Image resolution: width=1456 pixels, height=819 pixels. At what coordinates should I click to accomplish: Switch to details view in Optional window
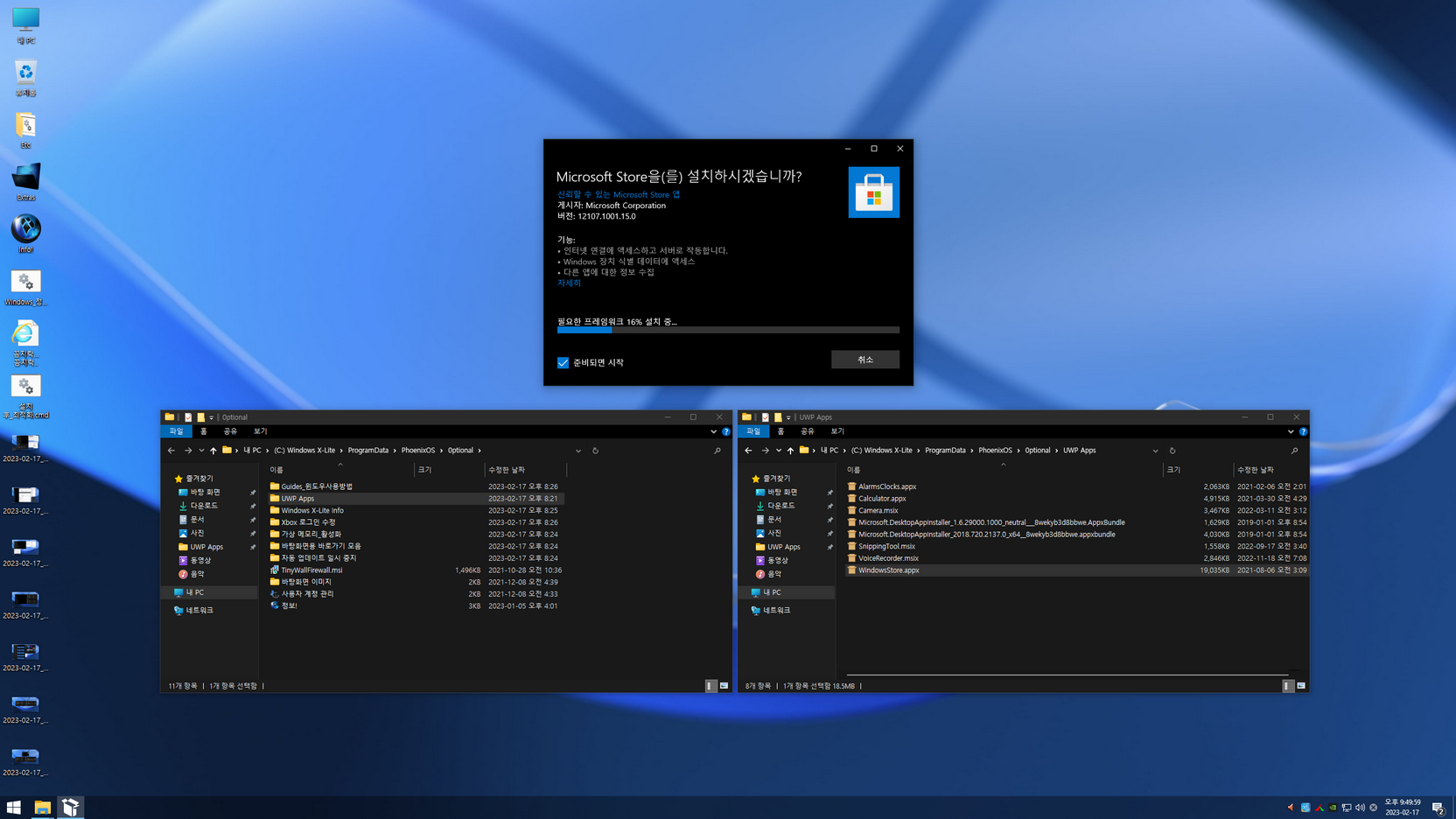(x=710, y=686)
